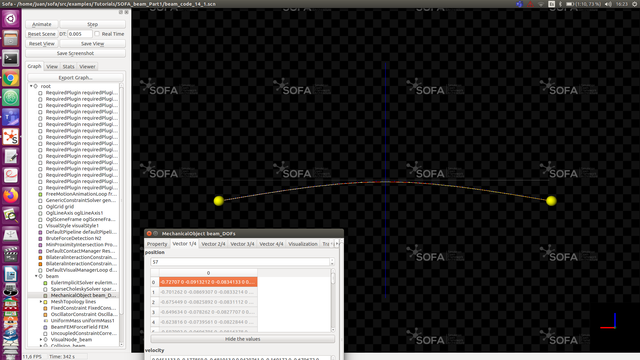The height and width of the screenshot is (360, 640).
Task: Open Microsoft Teams dock icon
Action: coord(11,117)
